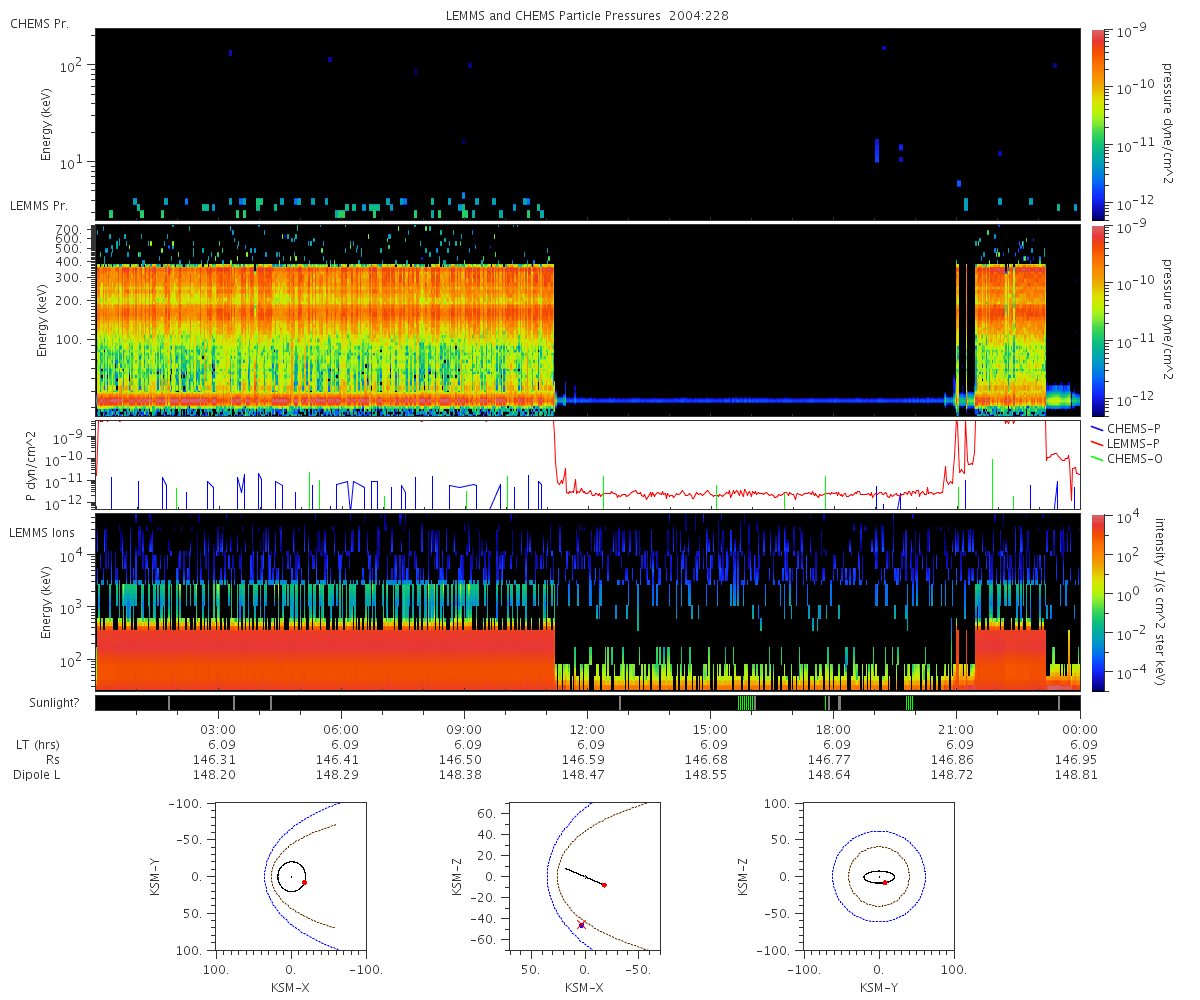Click the 'KSM-X' axis label under the left orbit plot

290,986
